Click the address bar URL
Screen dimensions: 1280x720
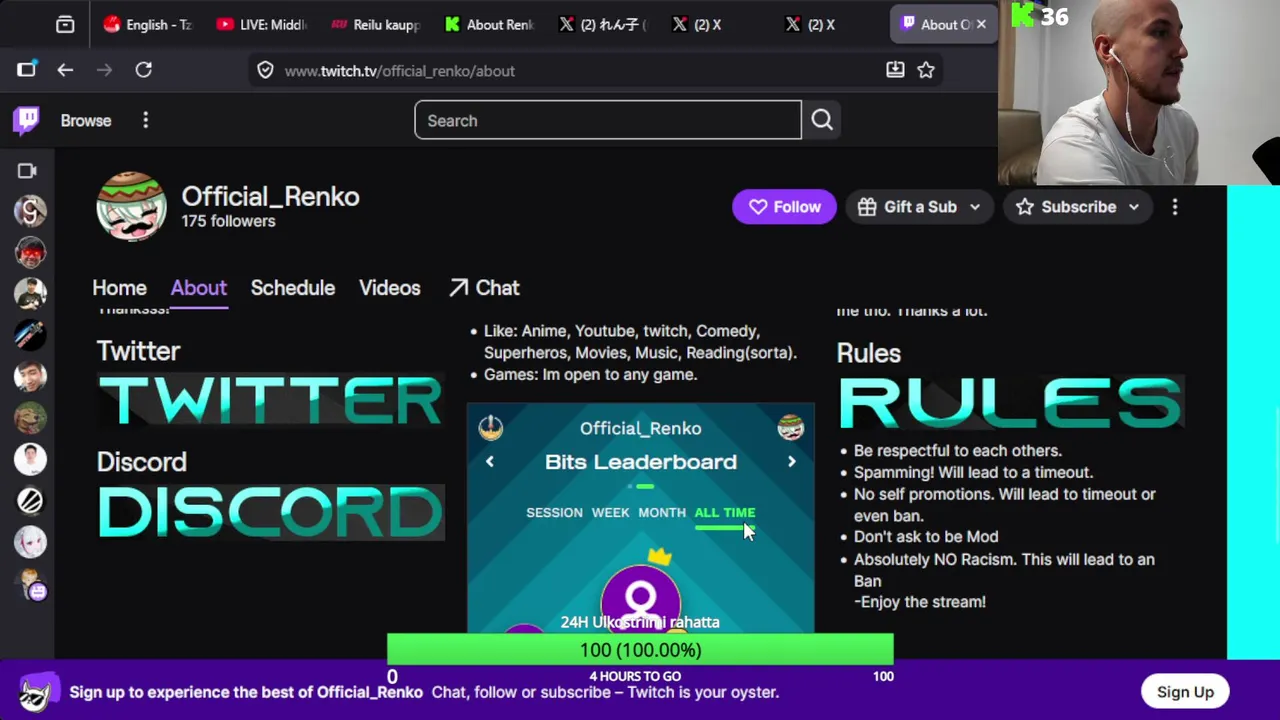[x=399, y=71]
